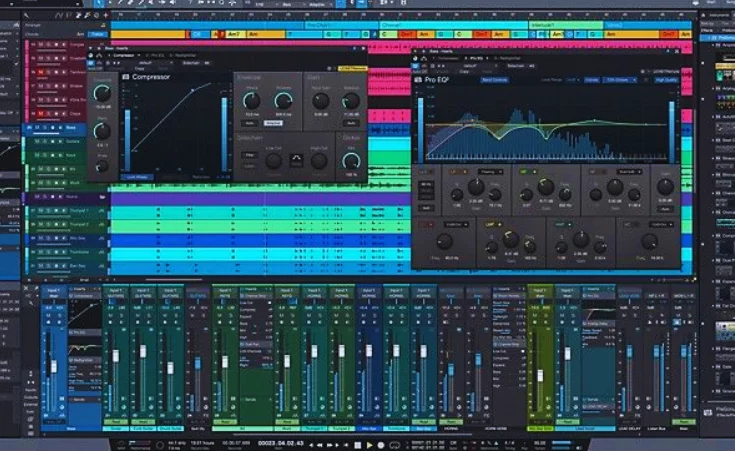Switch to Compressor tab in Pro EQ window
The image size is (735, 451).
tap(448, 59)
